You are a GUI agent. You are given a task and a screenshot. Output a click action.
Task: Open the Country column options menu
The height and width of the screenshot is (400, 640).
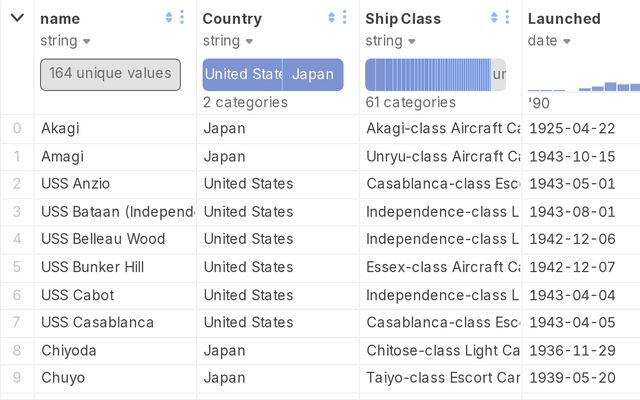[x=344, y=18]
